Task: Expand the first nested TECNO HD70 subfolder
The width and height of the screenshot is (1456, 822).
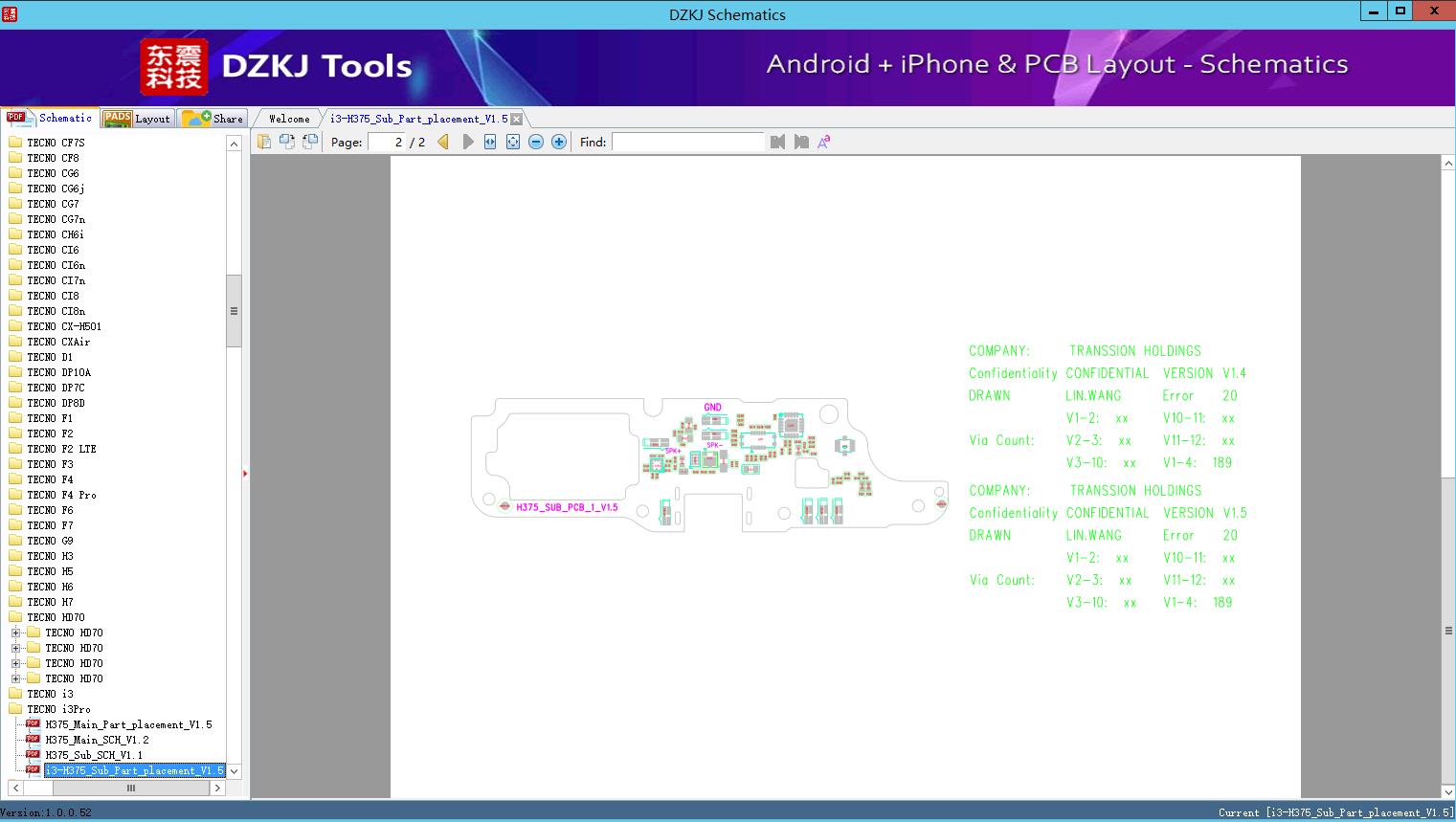Action: pos(15,633)
